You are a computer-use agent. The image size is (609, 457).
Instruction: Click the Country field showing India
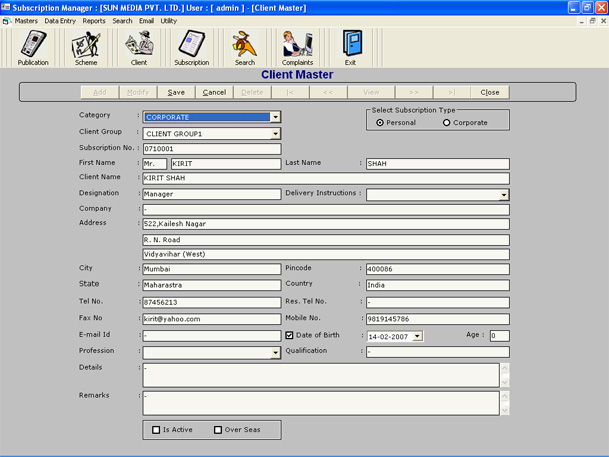tap(438, 285)
